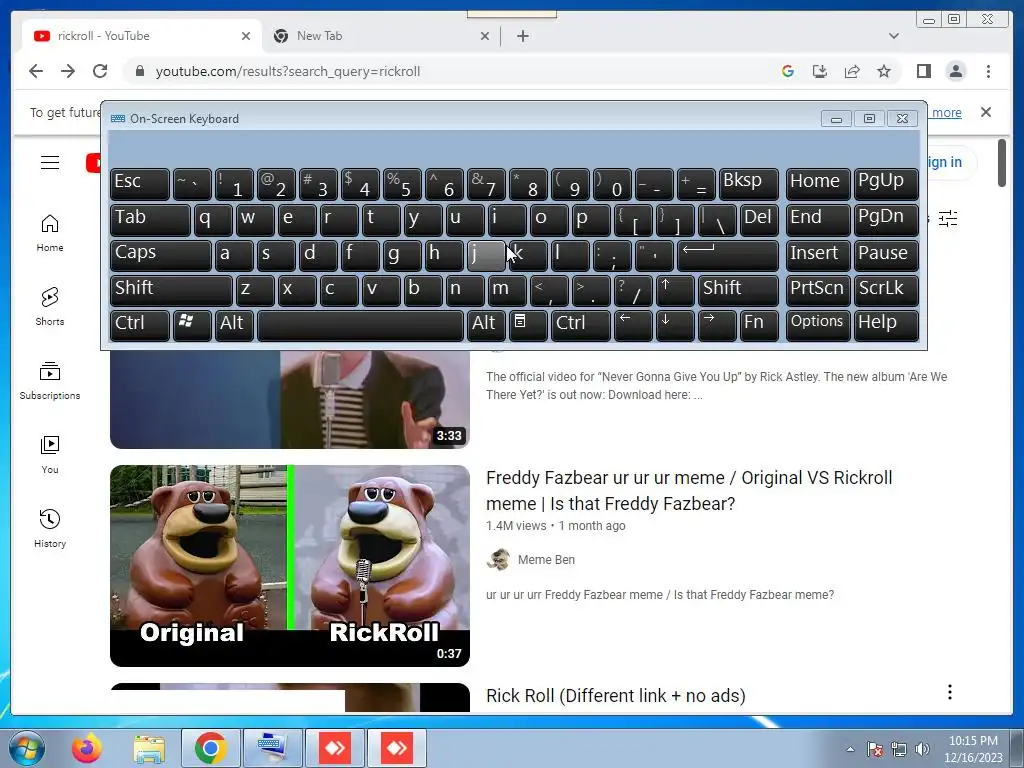The height and width of the screenshot is (768, 1024).
Task: Launch Firefox from the taskbar
Action: click(x=87, y=748)
